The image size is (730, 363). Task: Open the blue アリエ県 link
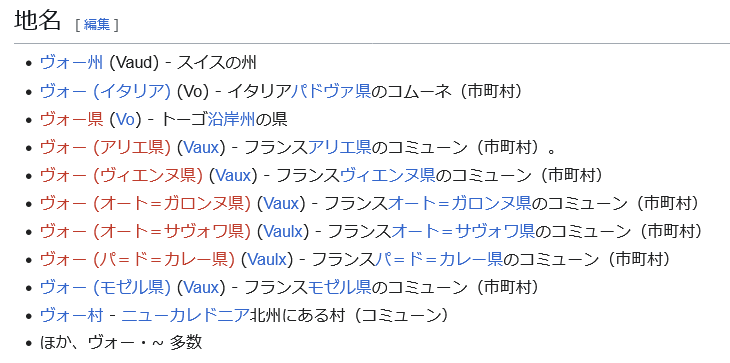click(x=339, y=148)
